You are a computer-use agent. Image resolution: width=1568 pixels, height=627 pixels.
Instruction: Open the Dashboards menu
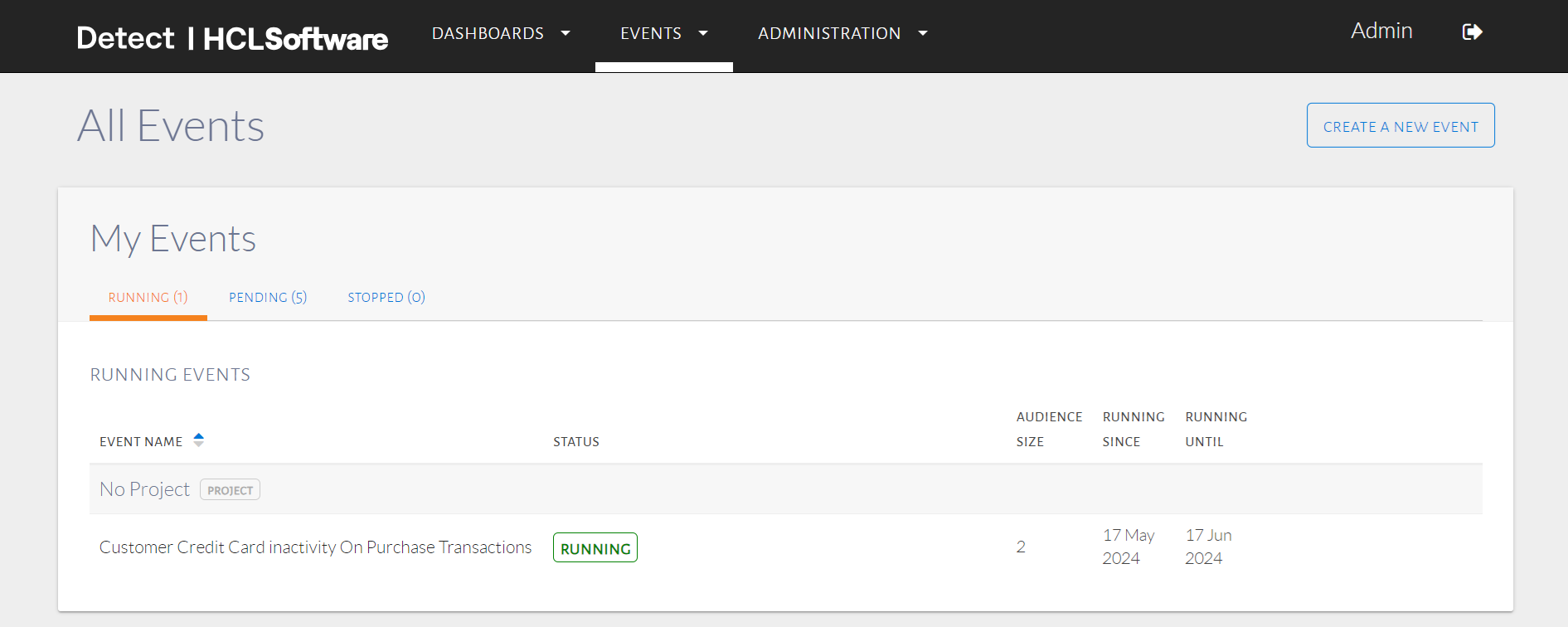point(488,34)
